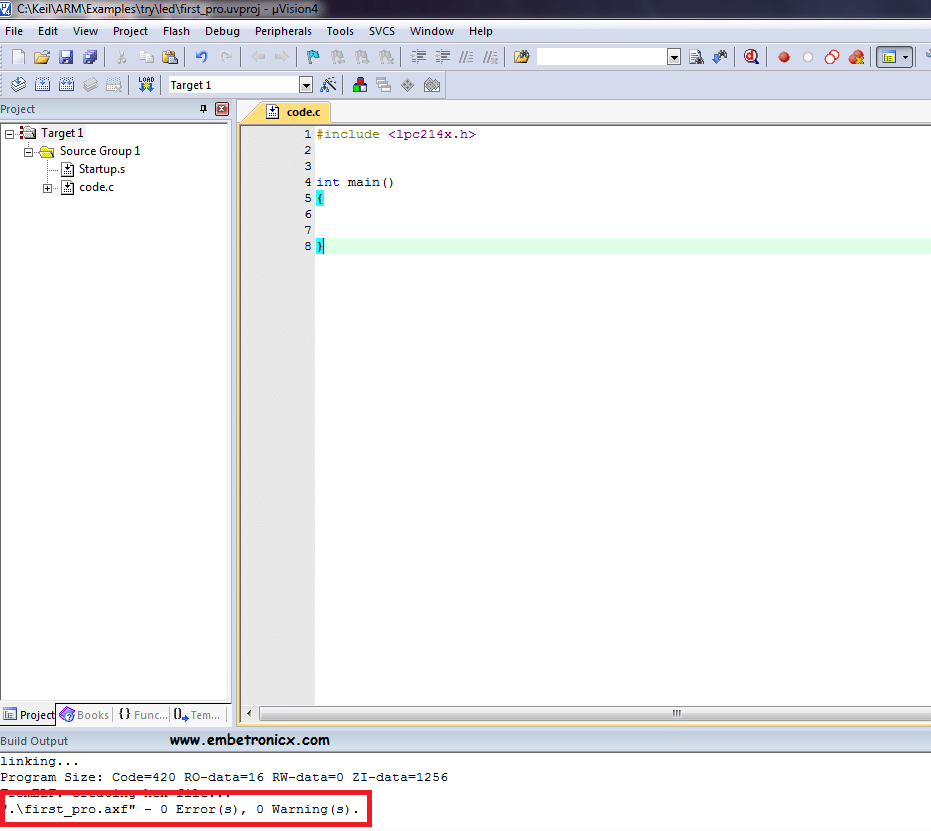
Task: Save all files icon
Action: (90, 57)
